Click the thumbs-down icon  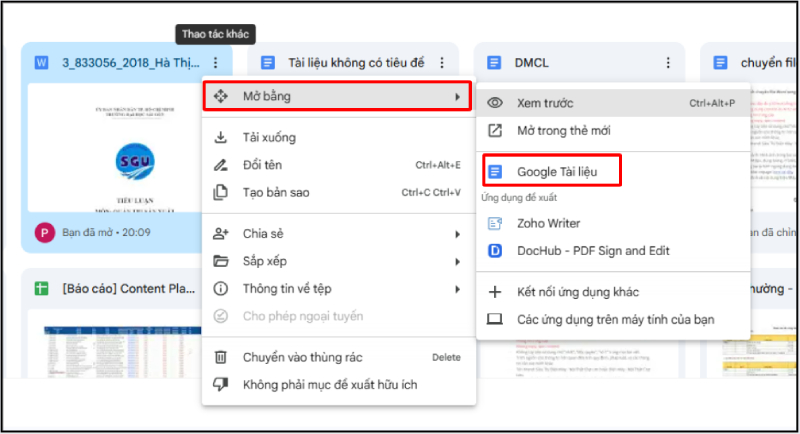pyautogui.click(x=220, y=385)
